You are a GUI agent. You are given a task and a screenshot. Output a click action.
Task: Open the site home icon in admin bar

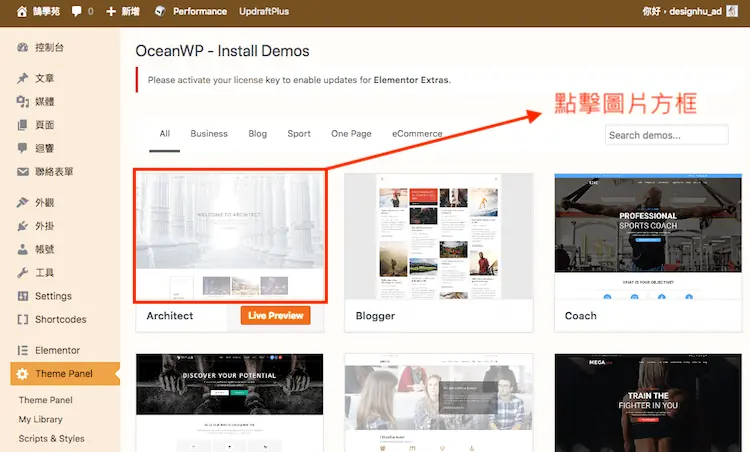pyautogui.click(x=22, y=11)
